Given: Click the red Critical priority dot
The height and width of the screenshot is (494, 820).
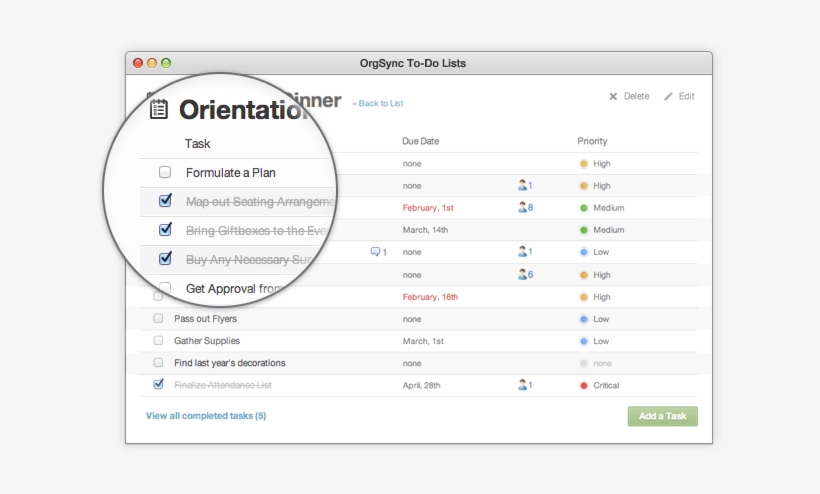Looking at the screenshot, I should (x=584, y=385).
